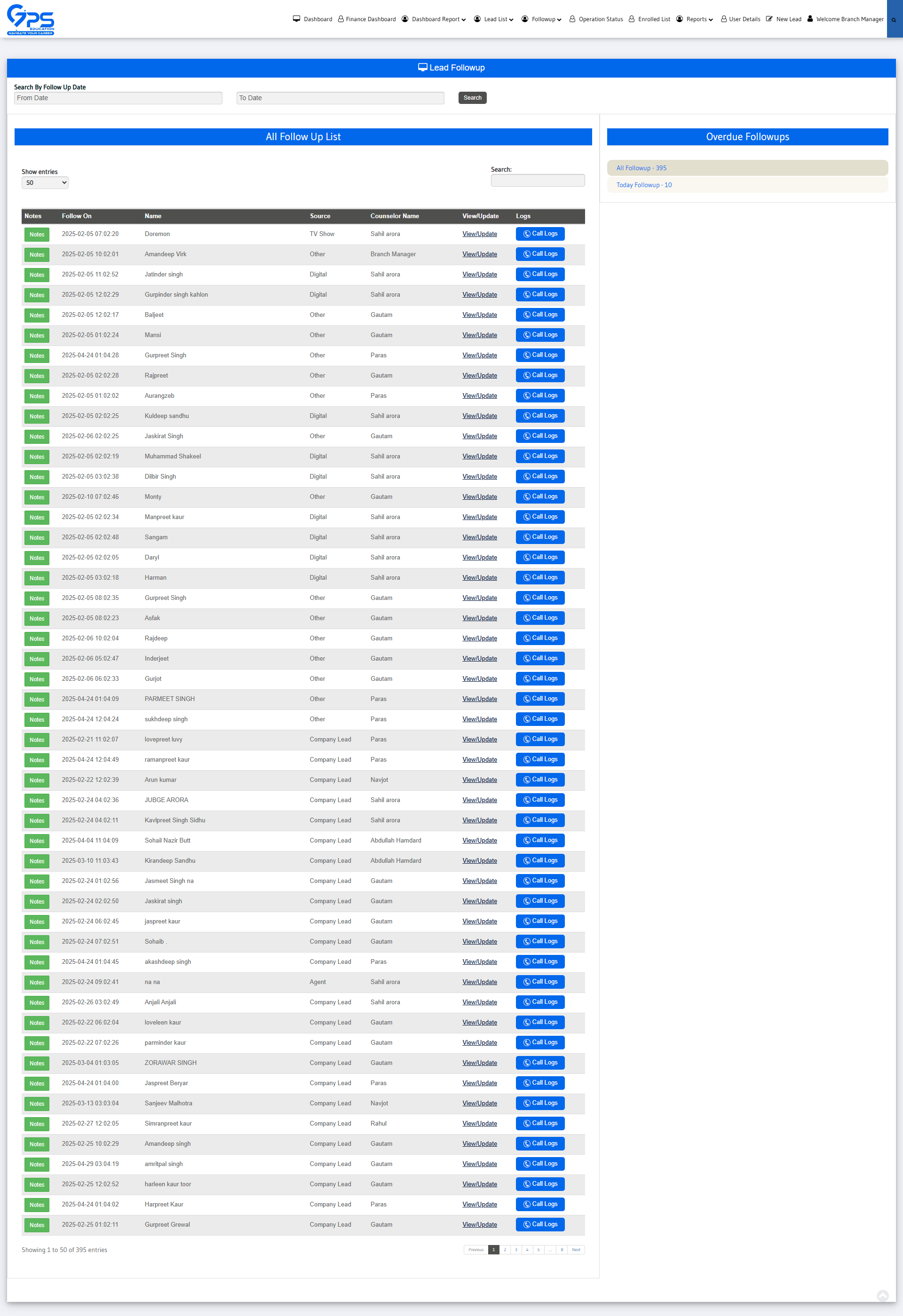This screenshot has width=903, height=1316.
Task: Open Call Logs for Kirandeep Sandhu
Action: point(540,861)
